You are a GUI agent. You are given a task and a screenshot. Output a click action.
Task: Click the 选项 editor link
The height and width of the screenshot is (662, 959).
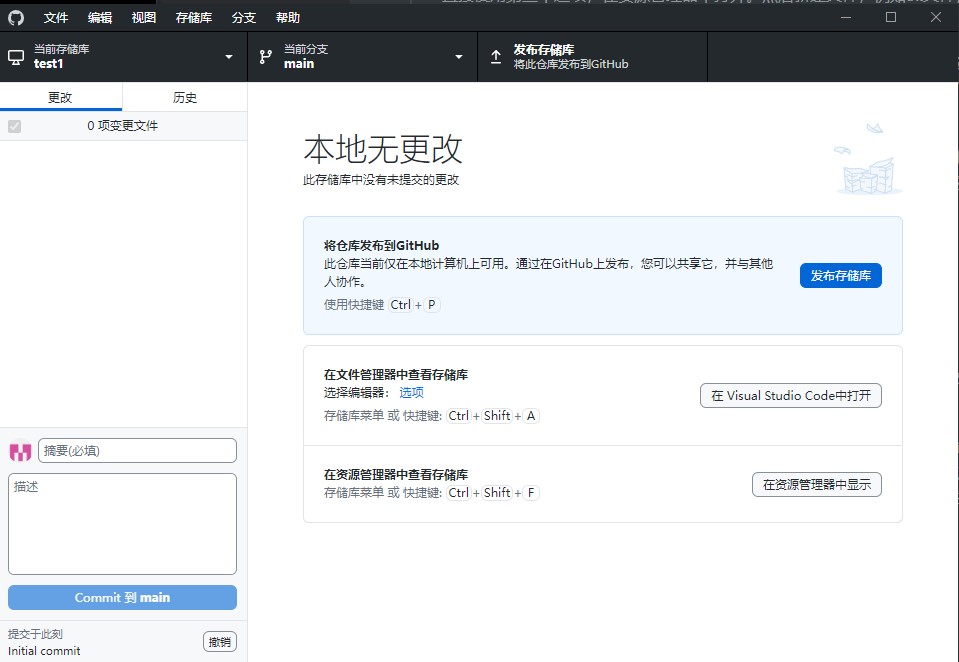[x=411, y=393]
